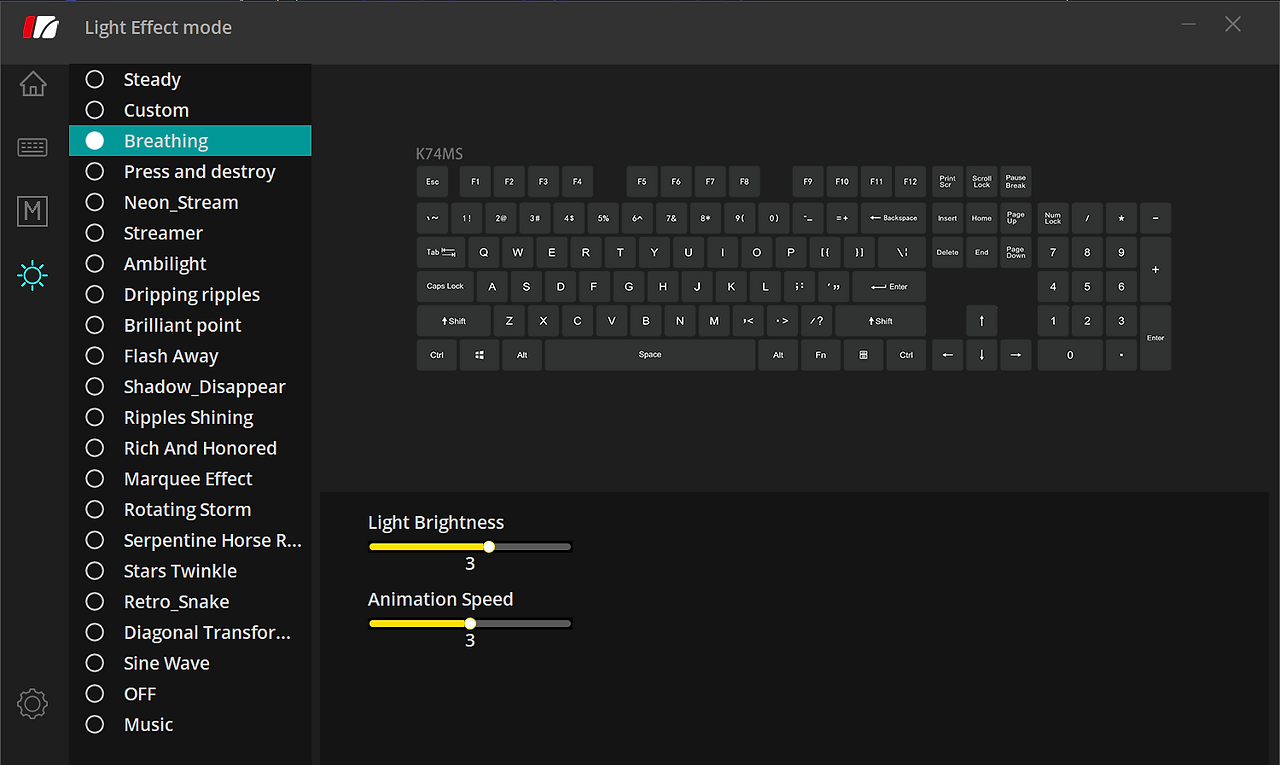Click the F12 key on the keyboard
The width and height of the screenshot is (1280, 765).
[910, 182]
